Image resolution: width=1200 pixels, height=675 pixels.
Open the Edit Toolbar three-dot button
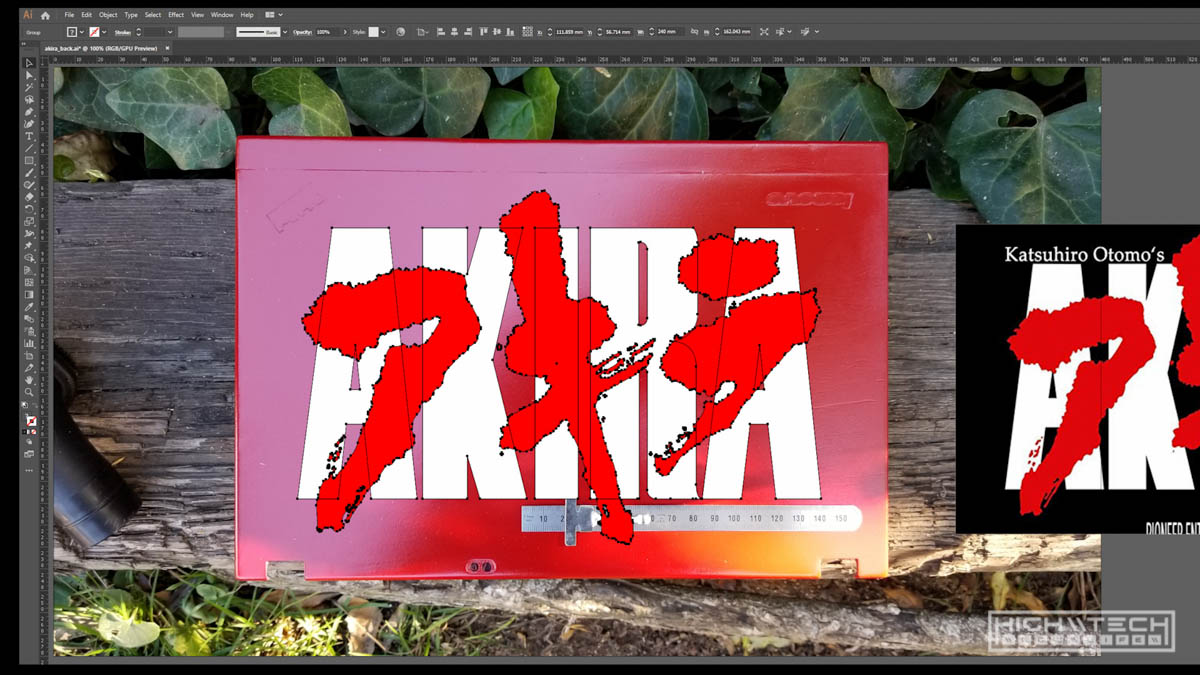tap(29, 470)
